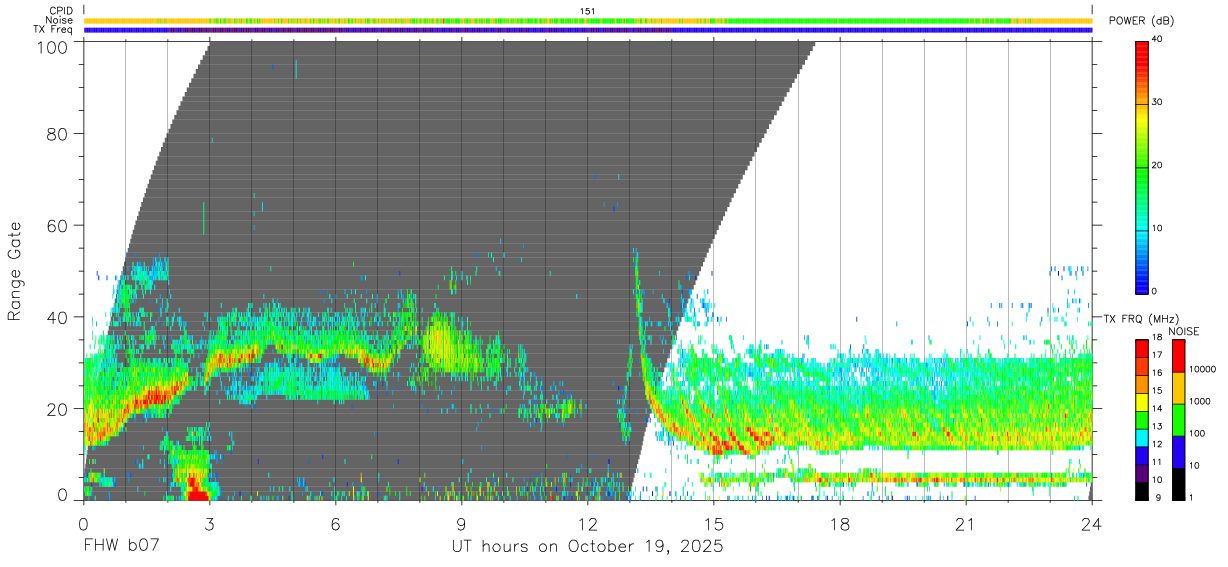Click the 100 label on the NOISE scale
Screen dimensions: 1228x567
1197,433
